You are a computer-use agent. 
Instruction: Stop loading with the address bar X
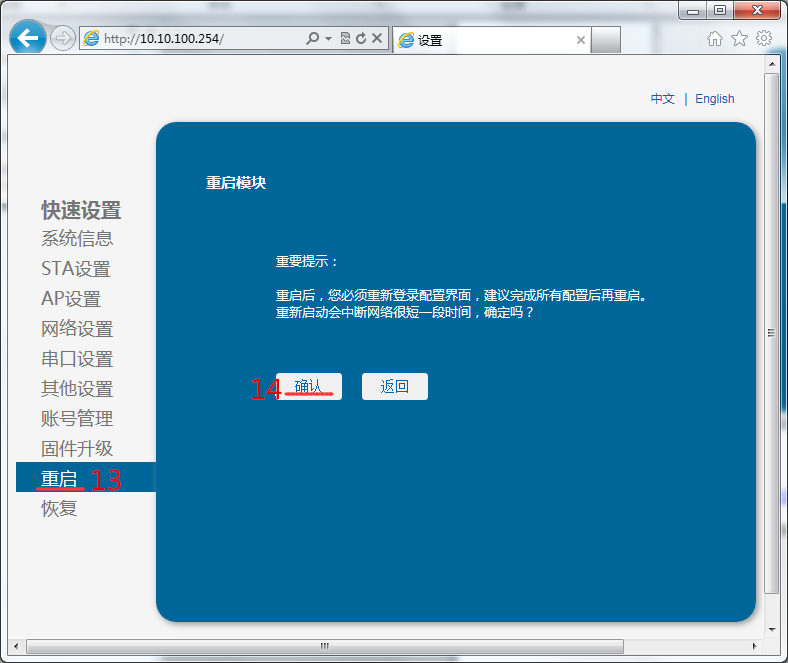(x=377, y=39)
